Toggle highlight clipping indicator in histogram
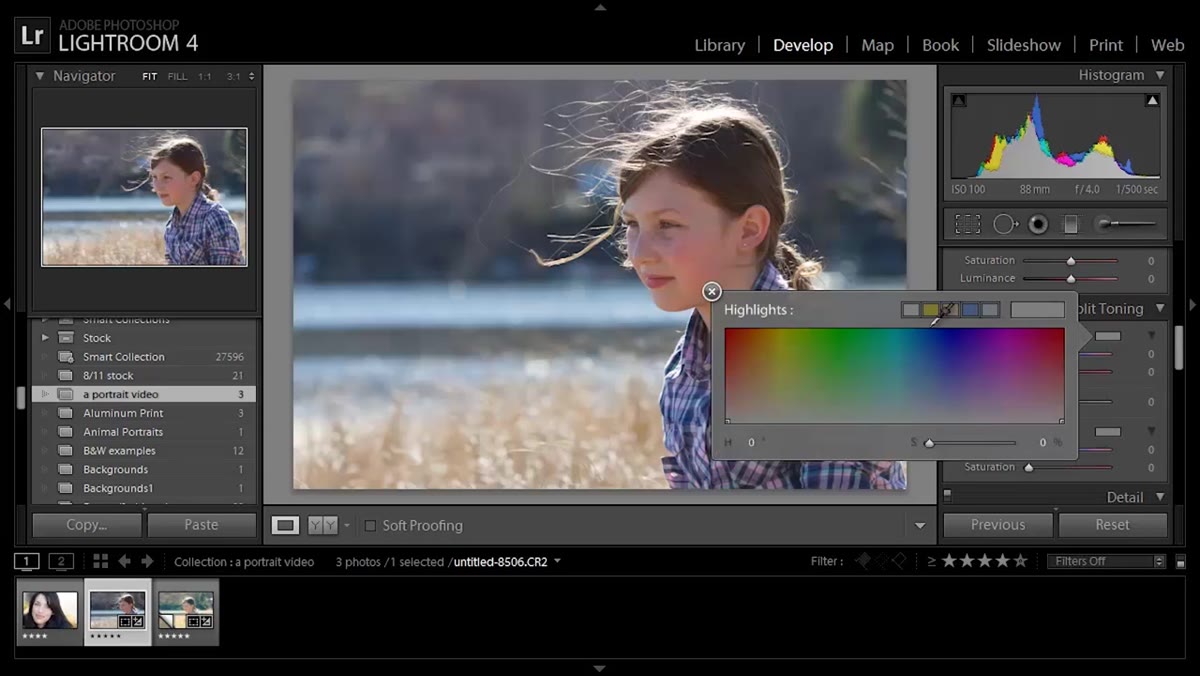 point(1152,100)
